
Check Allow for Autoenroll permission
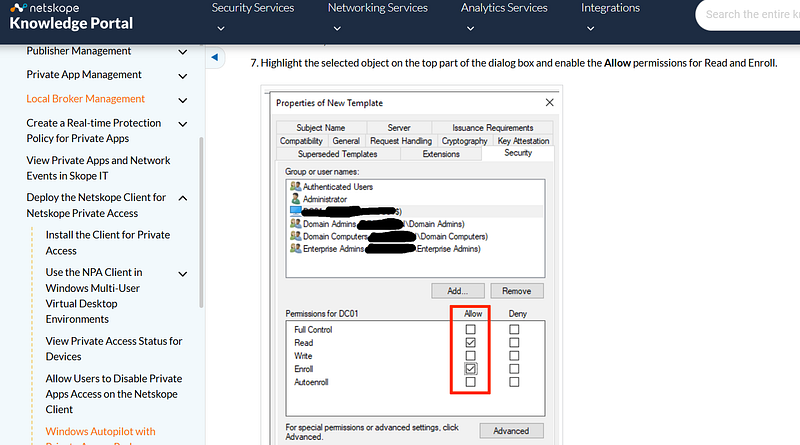click(x=470, y=382)
